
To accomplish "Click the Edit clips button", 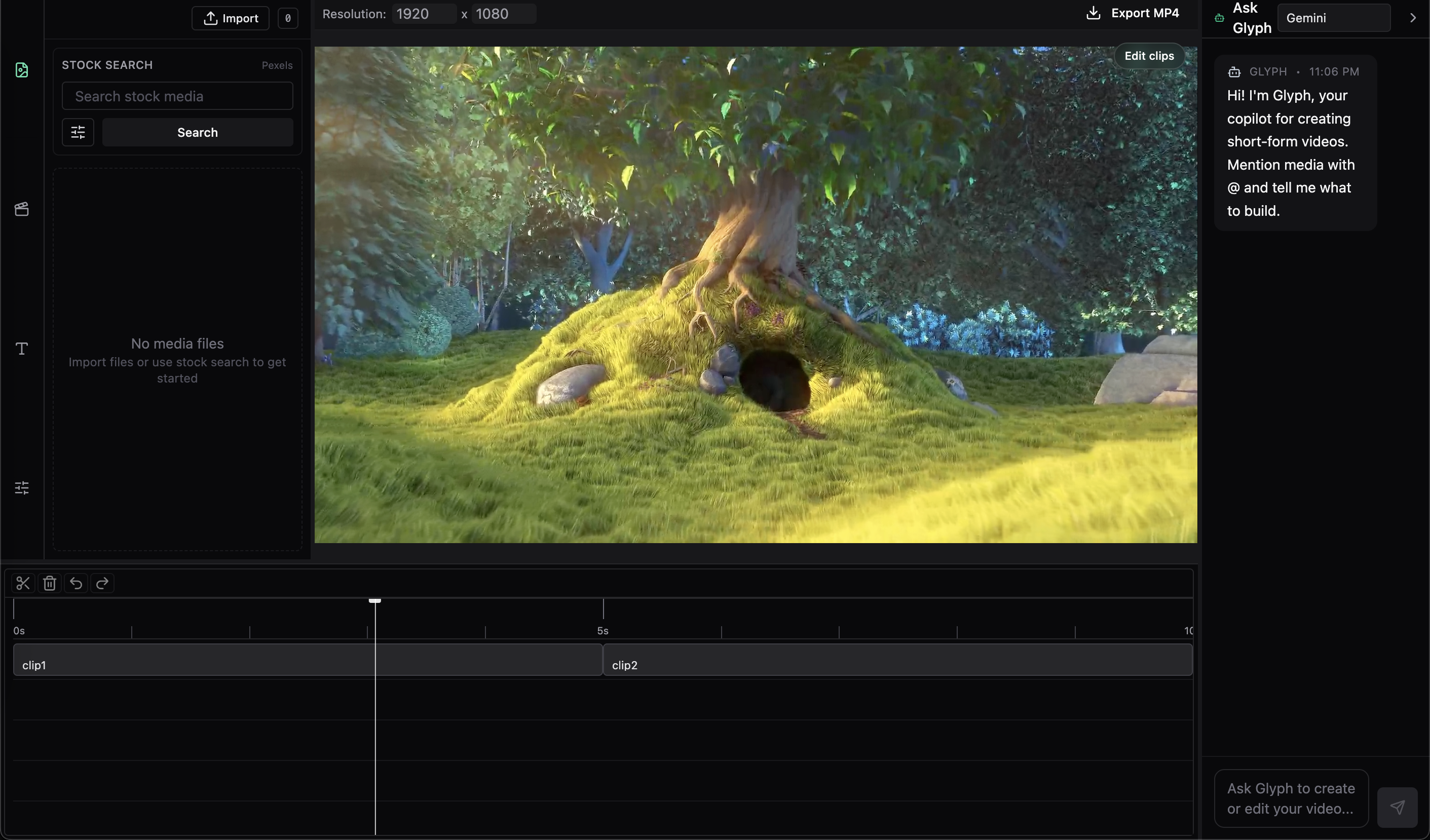I will (x=1149, y=56).
